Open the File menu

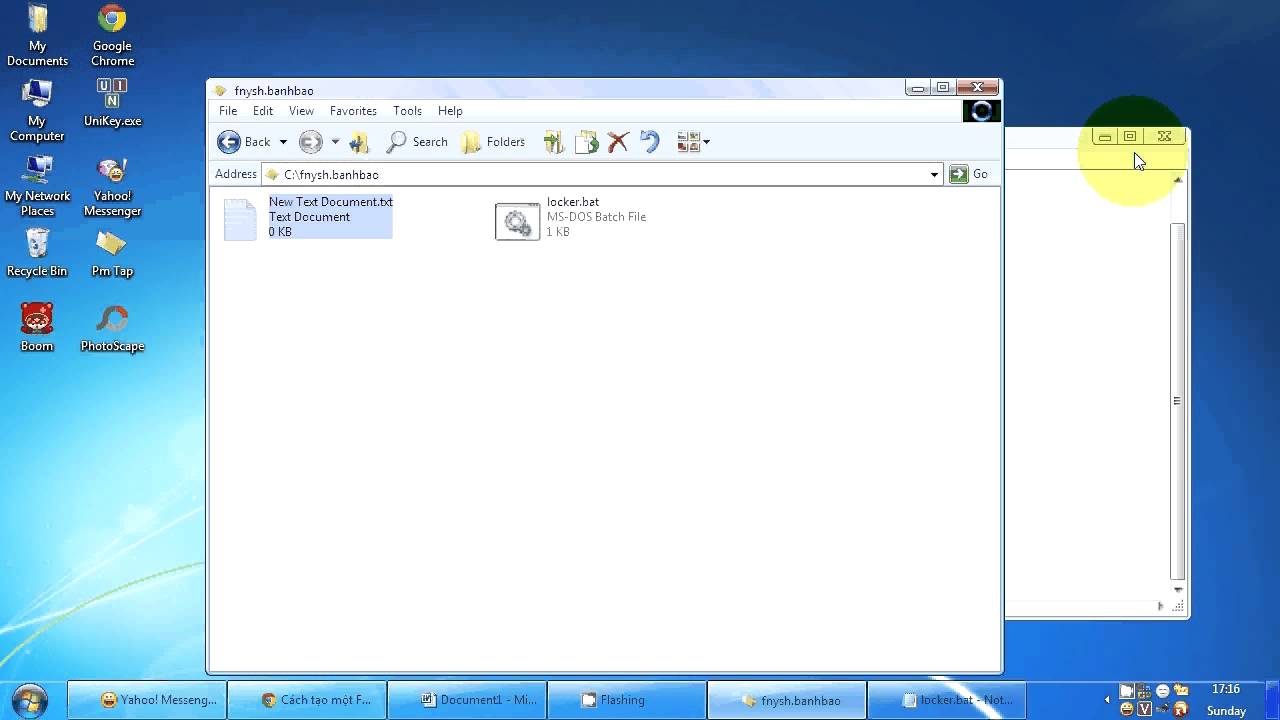tap(228, 111)
